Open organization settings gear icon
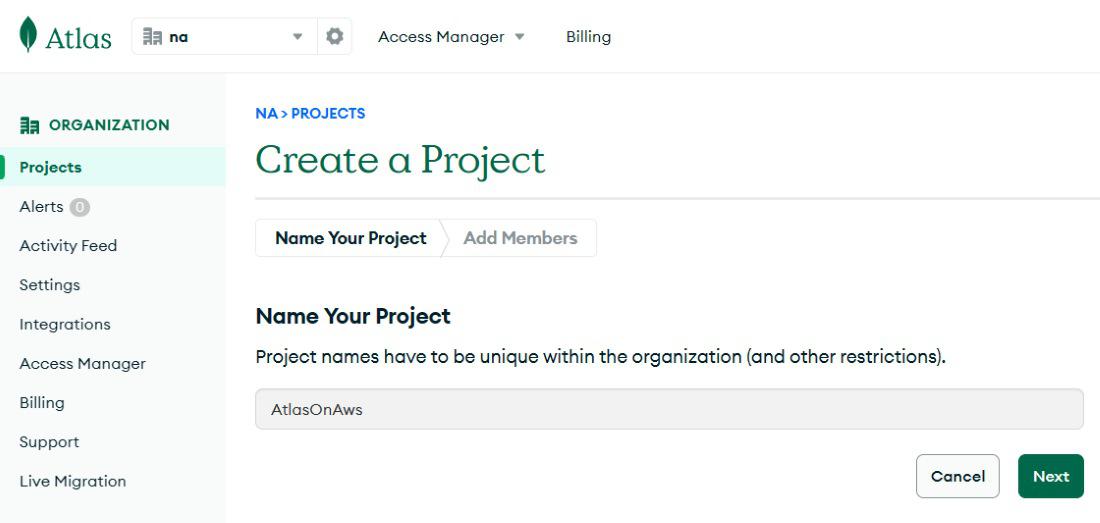The height and width of the screenshot is (523, 1100). tap(334, 36)
